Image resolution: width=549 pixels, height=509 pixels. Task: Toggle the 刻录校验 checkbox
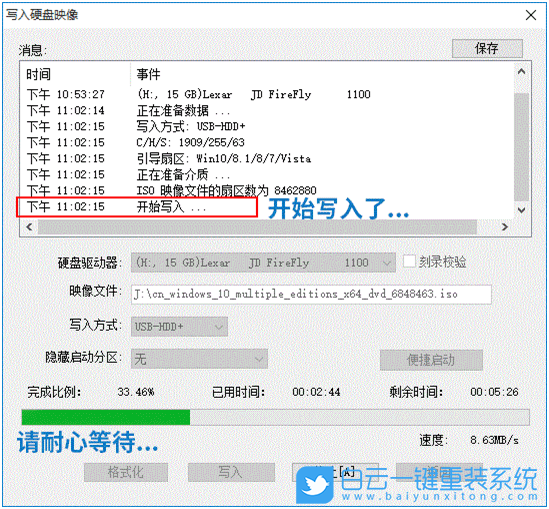[409, 262]
